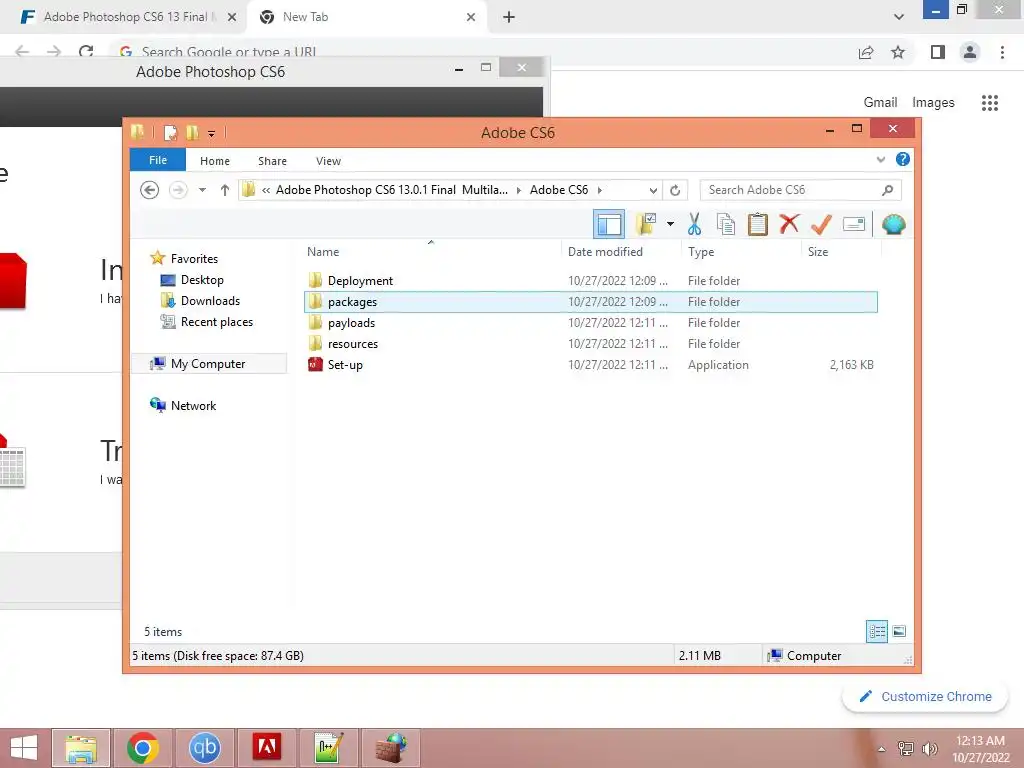Viewport: 1024px width, 768px height.
Task: Open qBittorrent from the taskbar
Action: (x=204, y=748)
